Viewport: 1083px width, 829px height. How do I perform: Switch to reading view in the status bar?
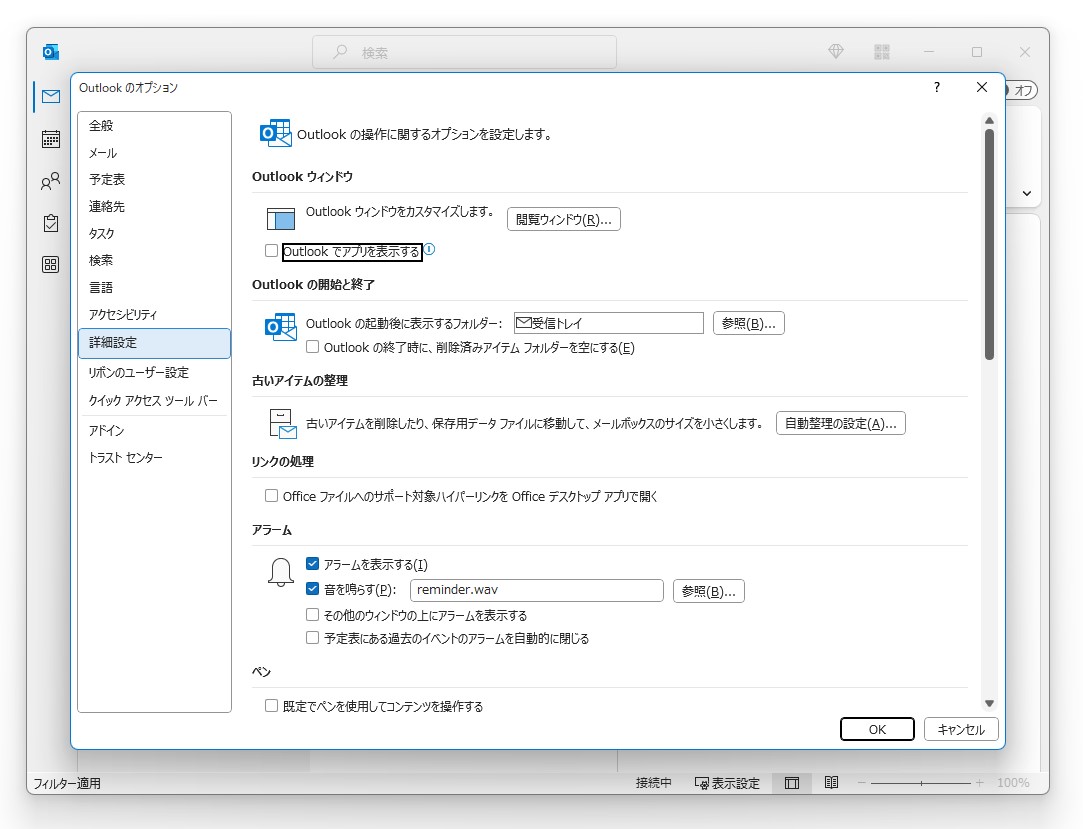831,783
